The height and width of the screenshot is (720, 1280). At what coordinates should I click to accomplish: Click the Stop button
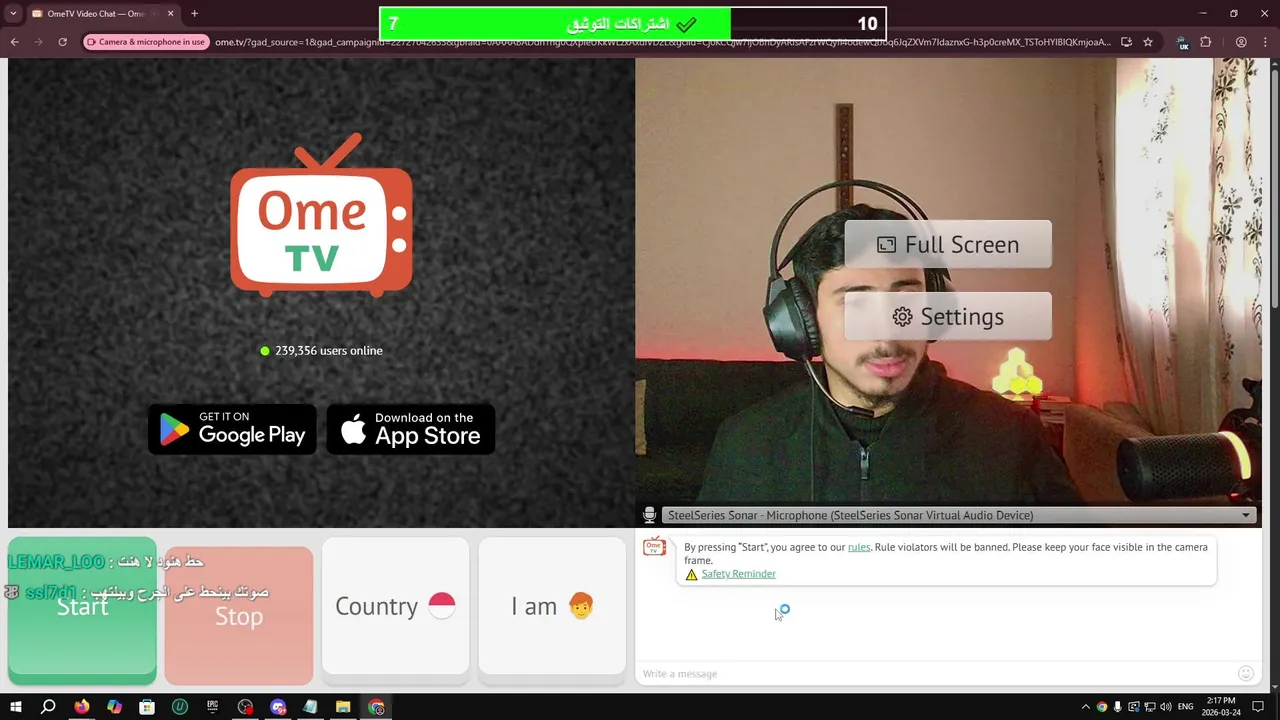239,616
